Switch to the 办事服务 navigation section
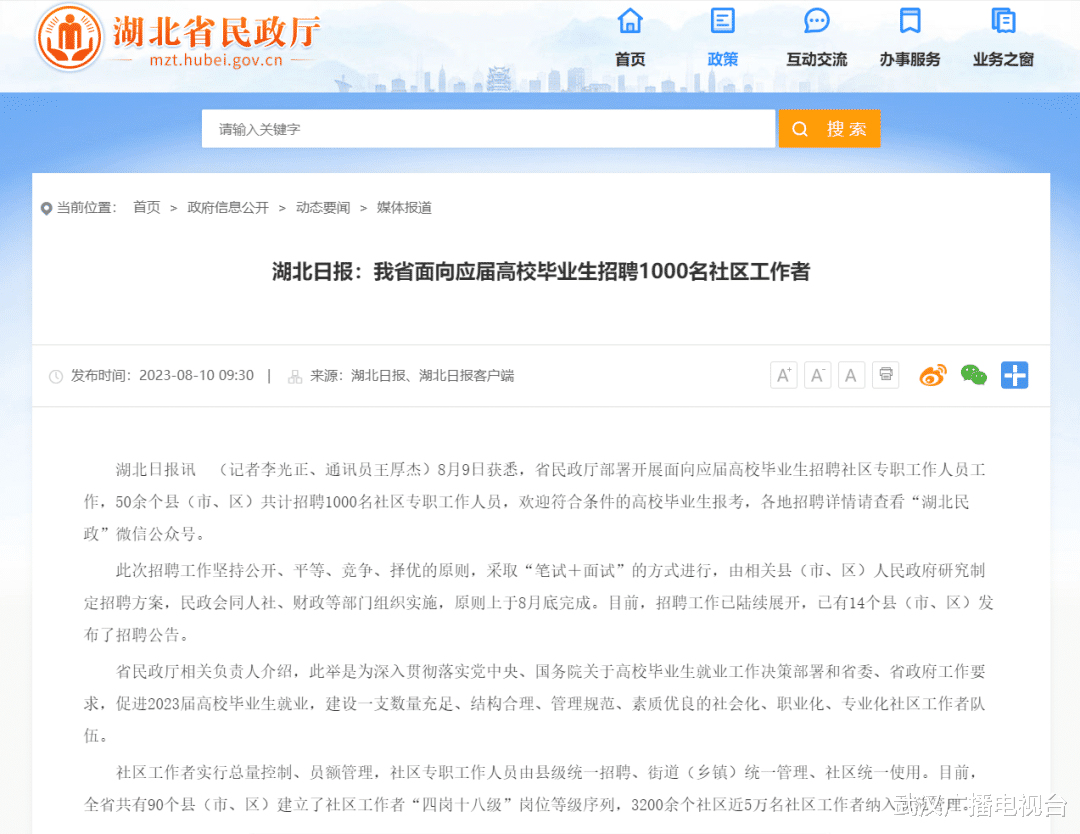Image resolution: width=1080 pixels, height=834 pixels. (909, 59)
